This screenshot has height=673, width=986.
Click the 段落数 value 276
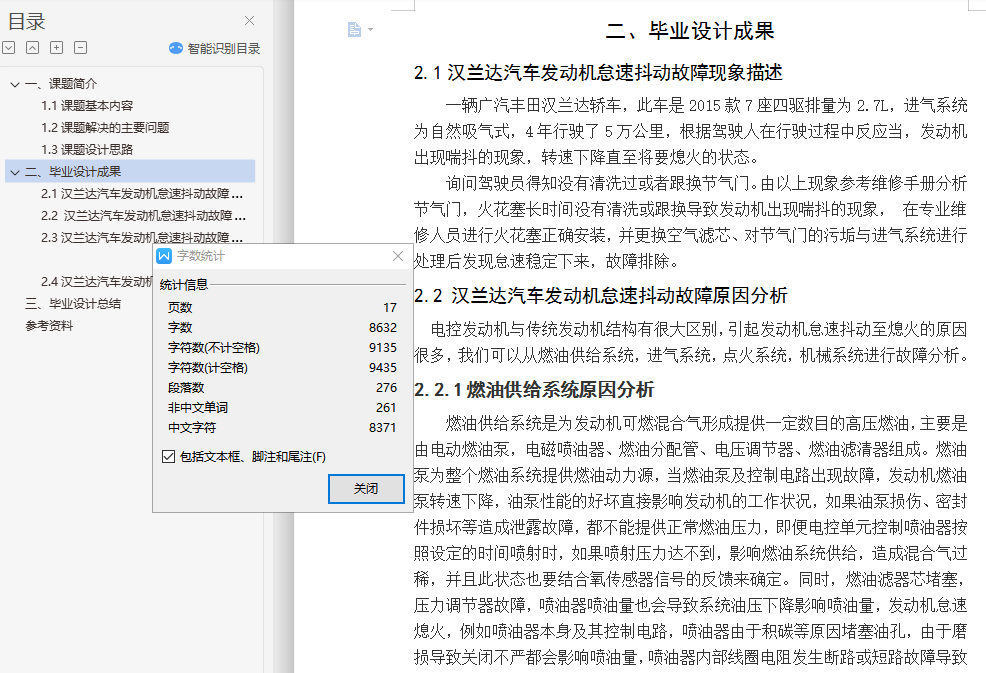387,388
